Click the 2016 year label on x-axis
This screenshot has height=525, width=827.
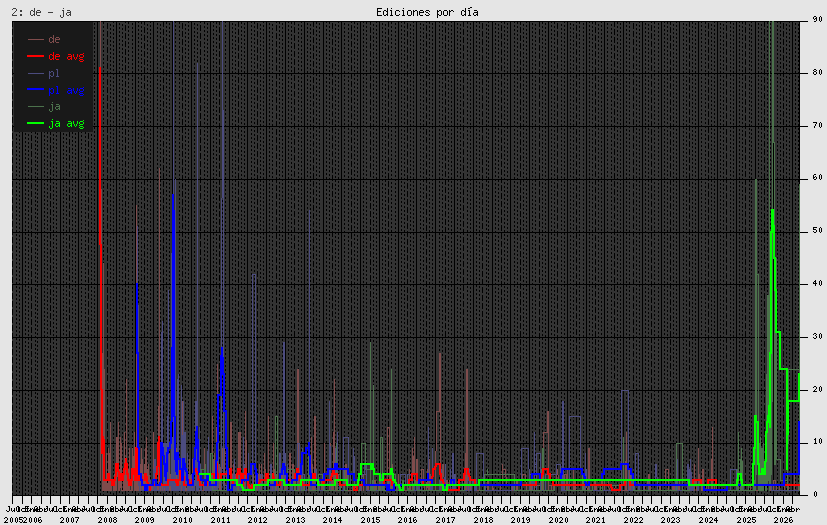coord(408,520)
